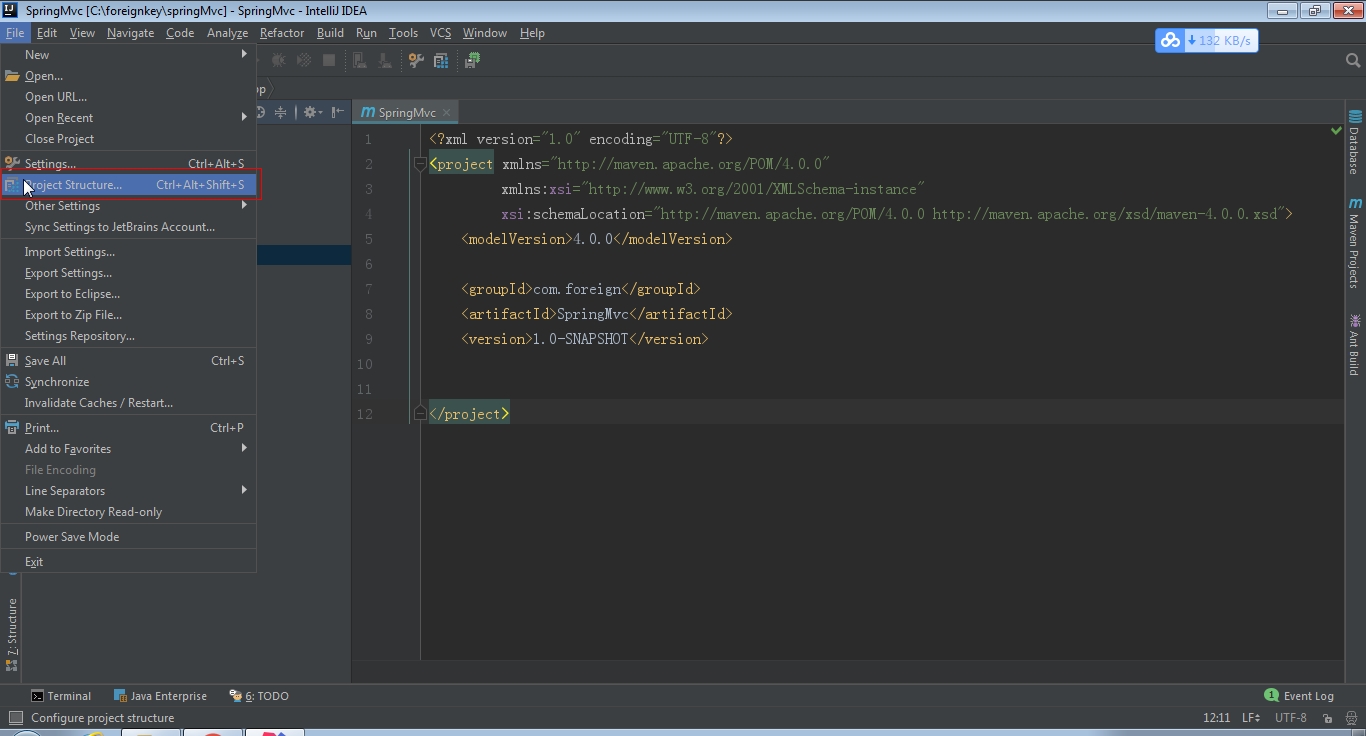The height and width of the screenshot is (736, 1366).
Task: Collapse the project tag fold at line 2
Action: (421, 164)
